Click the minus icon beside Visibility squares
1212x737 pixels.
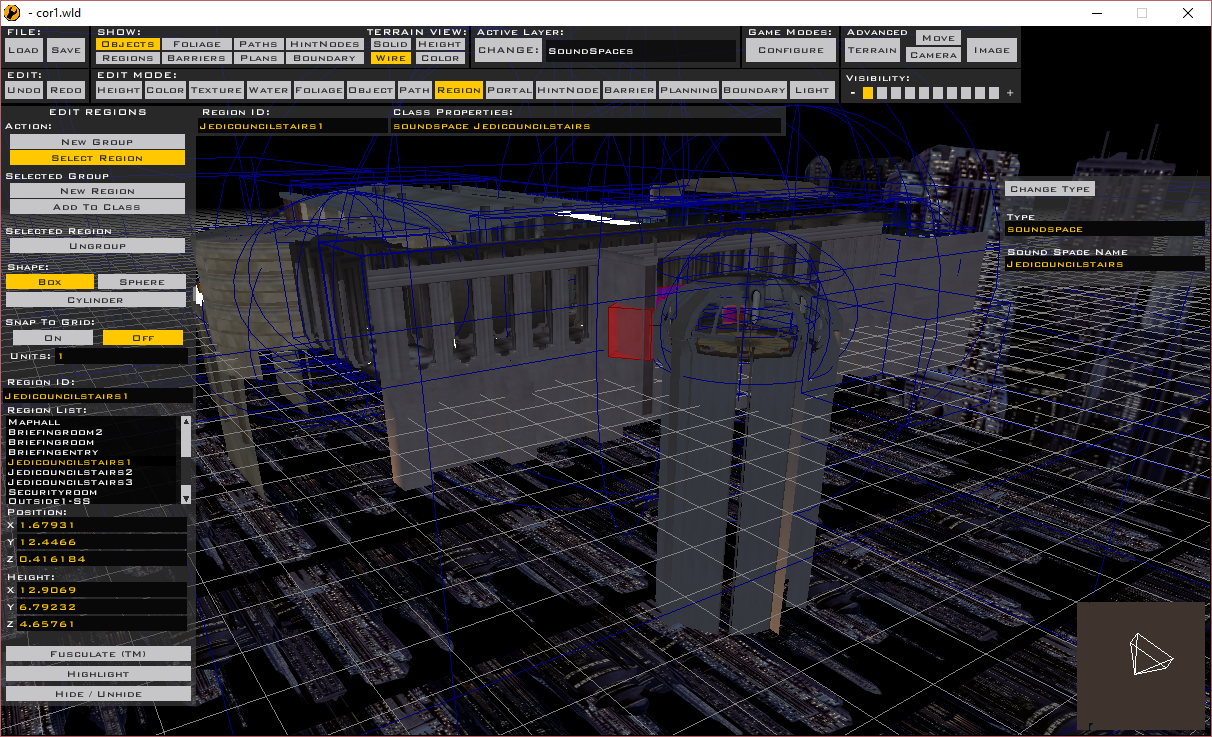(x=853, y=93)
